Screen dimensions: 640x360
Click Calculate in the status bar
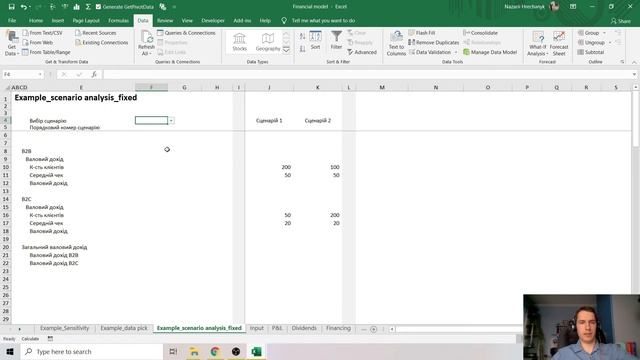tap(30, 339)
